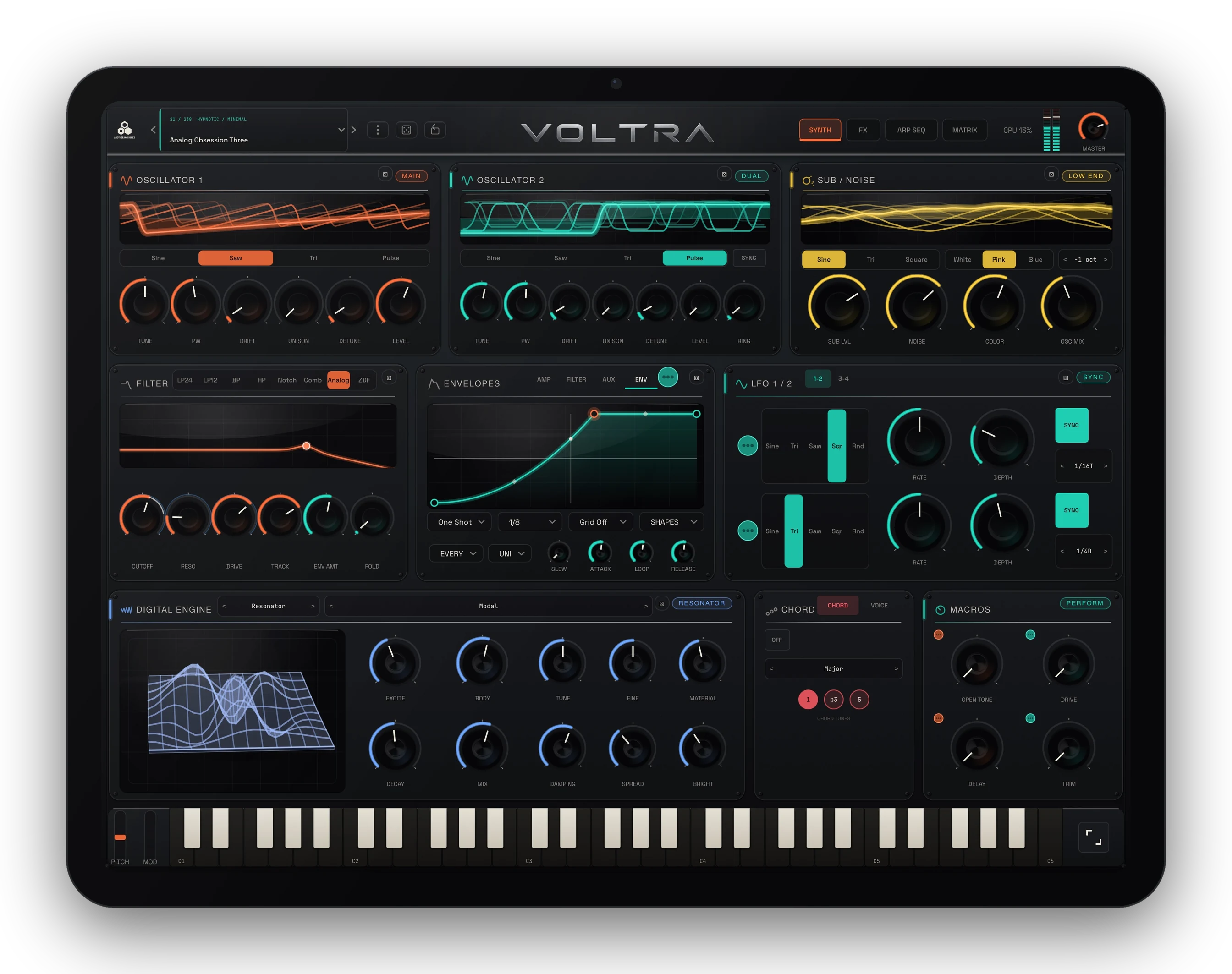Click the Oscillator 1 randomize icon

[x=385, y=175]
